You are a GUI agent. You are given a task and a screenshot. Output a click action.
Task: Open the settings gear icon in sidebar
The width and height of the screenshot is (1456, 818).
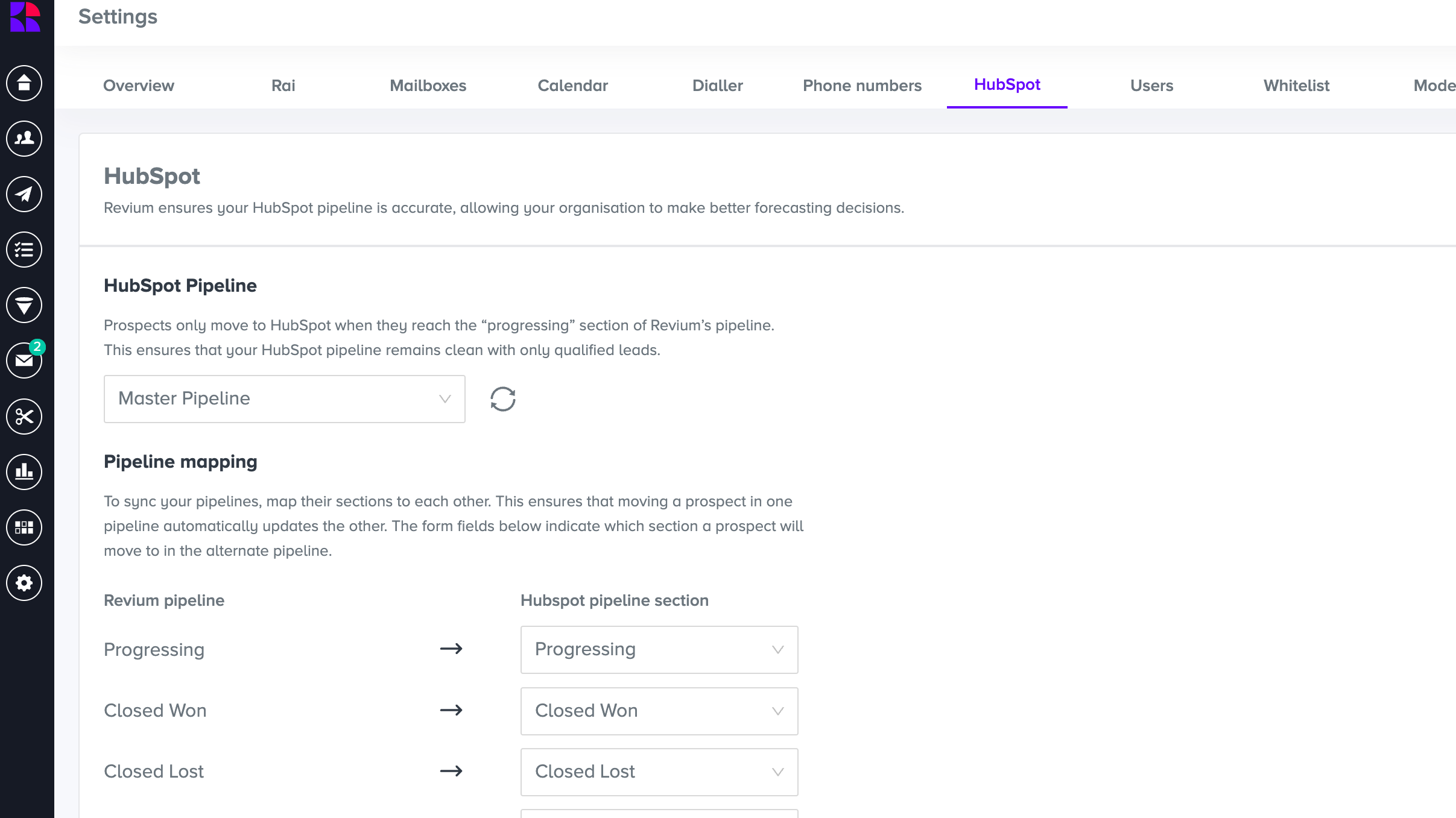pyautogui.click(x=24, y=583)
